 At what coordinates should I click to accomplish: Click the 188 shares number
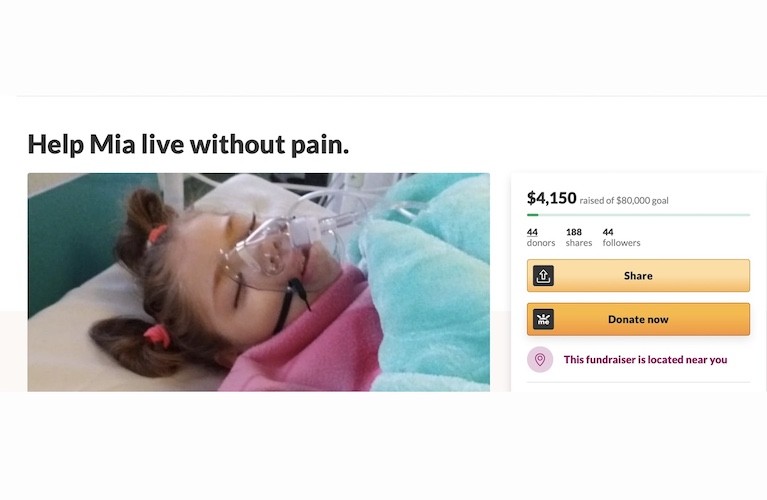(574, 232)
